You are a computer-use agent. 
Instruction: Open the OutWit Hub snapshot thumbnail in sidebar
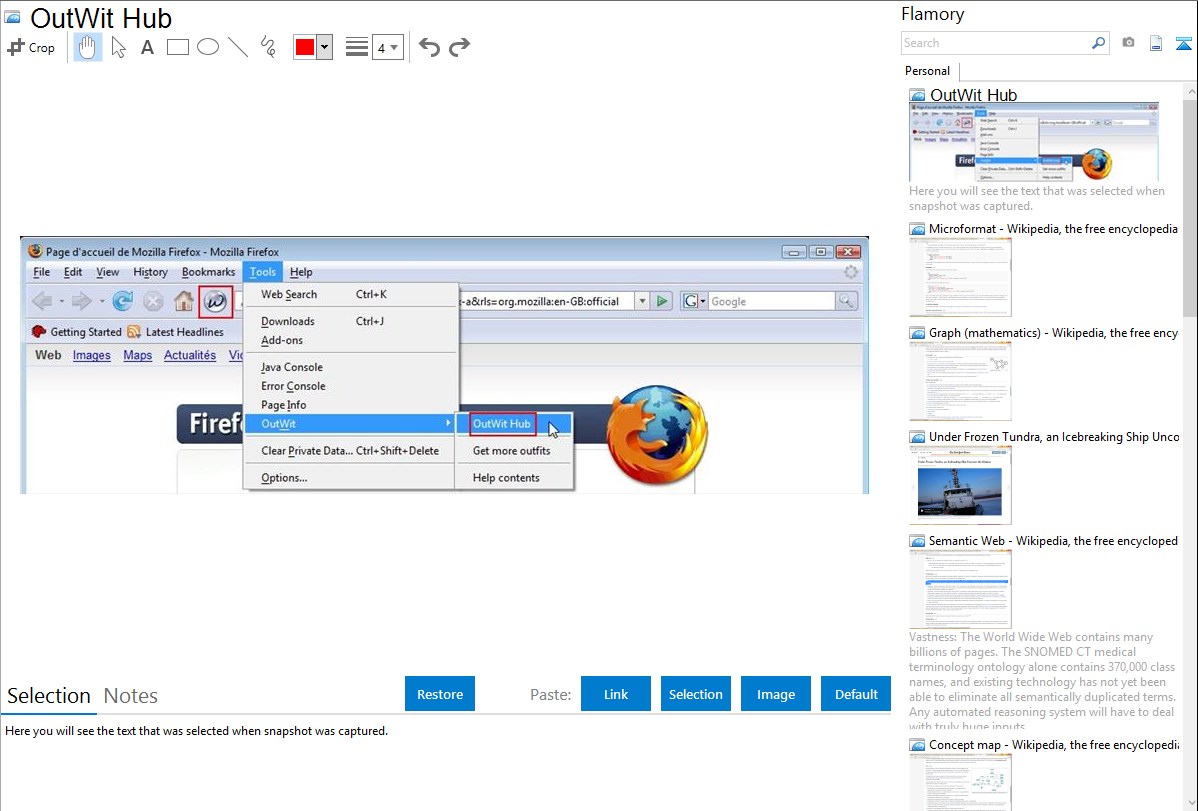1034,142
